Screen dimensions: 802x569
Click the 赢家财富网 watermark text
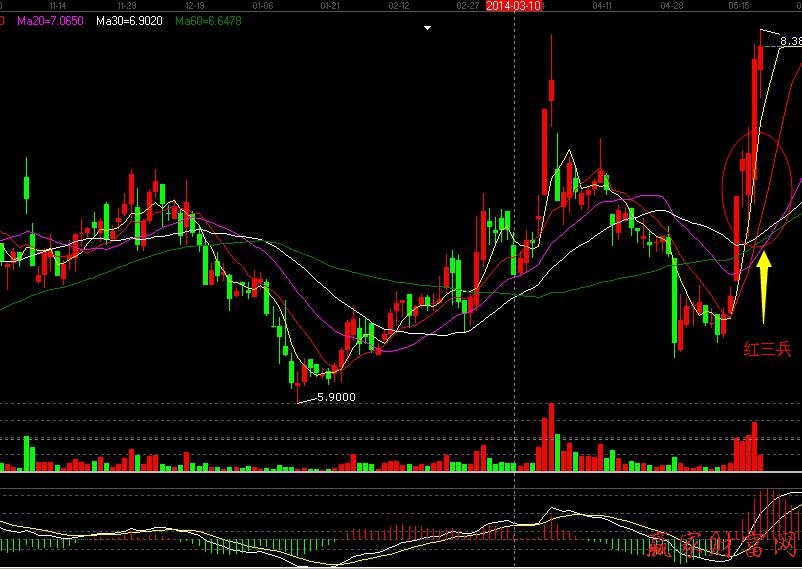(x=722, y=546)
